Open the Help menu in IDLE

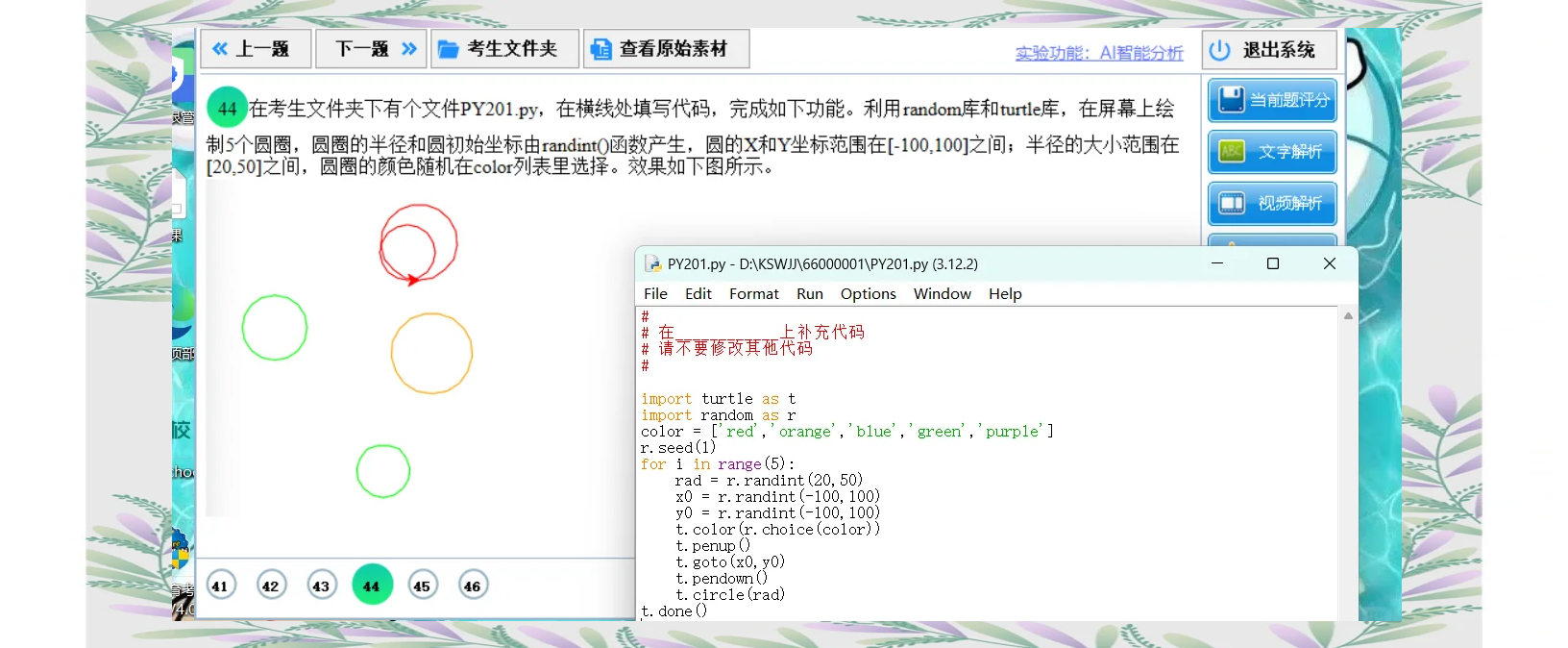1005,294
